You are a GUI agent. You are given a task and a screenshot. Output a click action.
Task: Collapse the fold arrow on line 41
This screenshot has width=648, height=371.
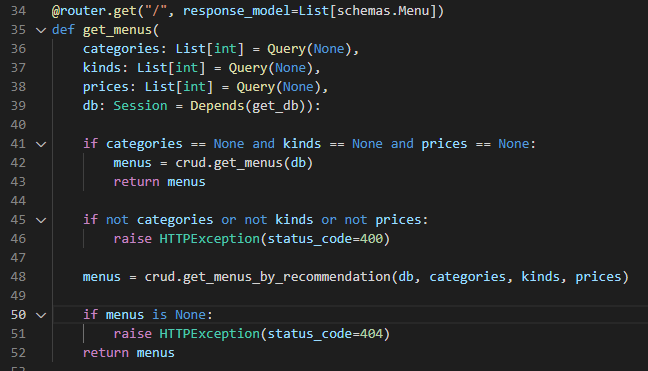coord(41,144)
